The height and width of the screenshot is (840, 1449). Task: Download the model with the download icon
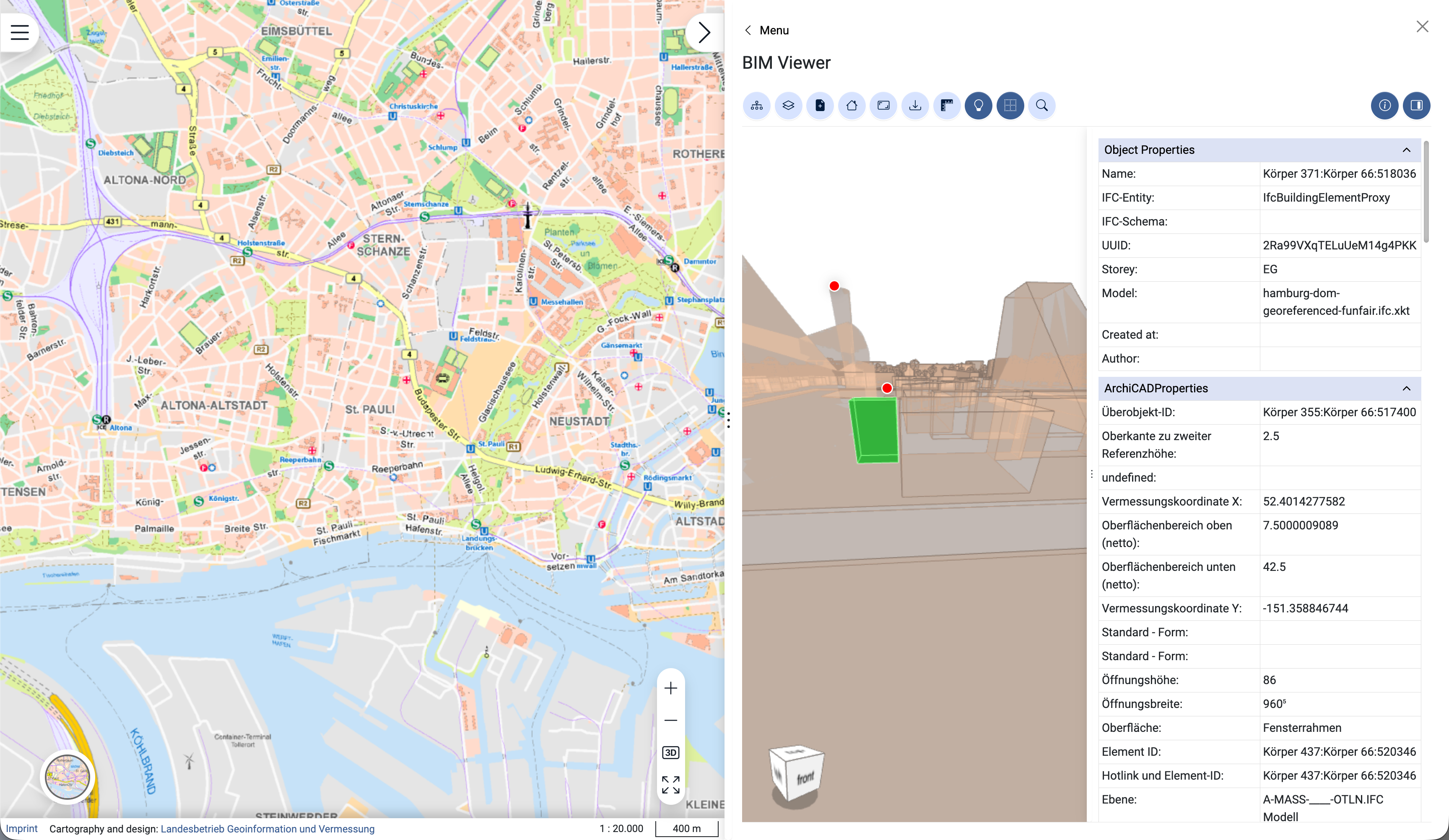click(915, 106)
